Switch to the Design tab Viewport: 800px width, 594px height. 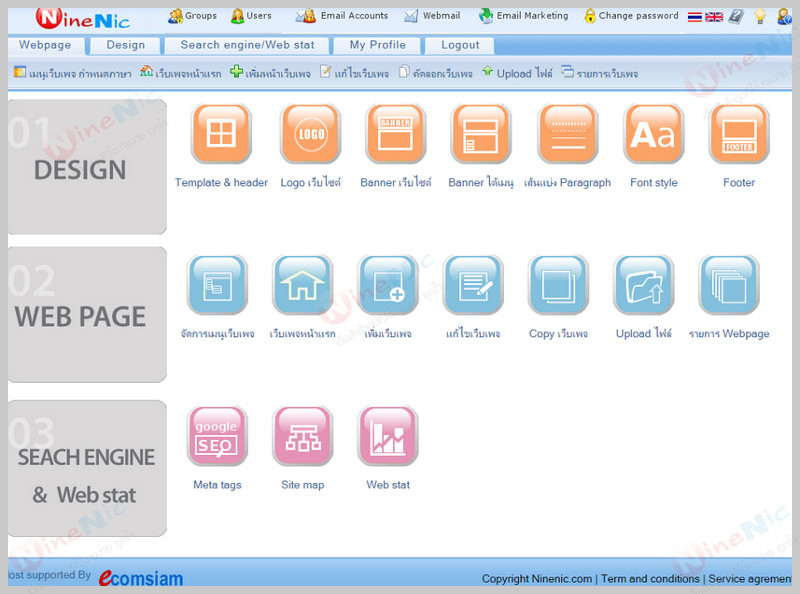[x=125, y=45]
